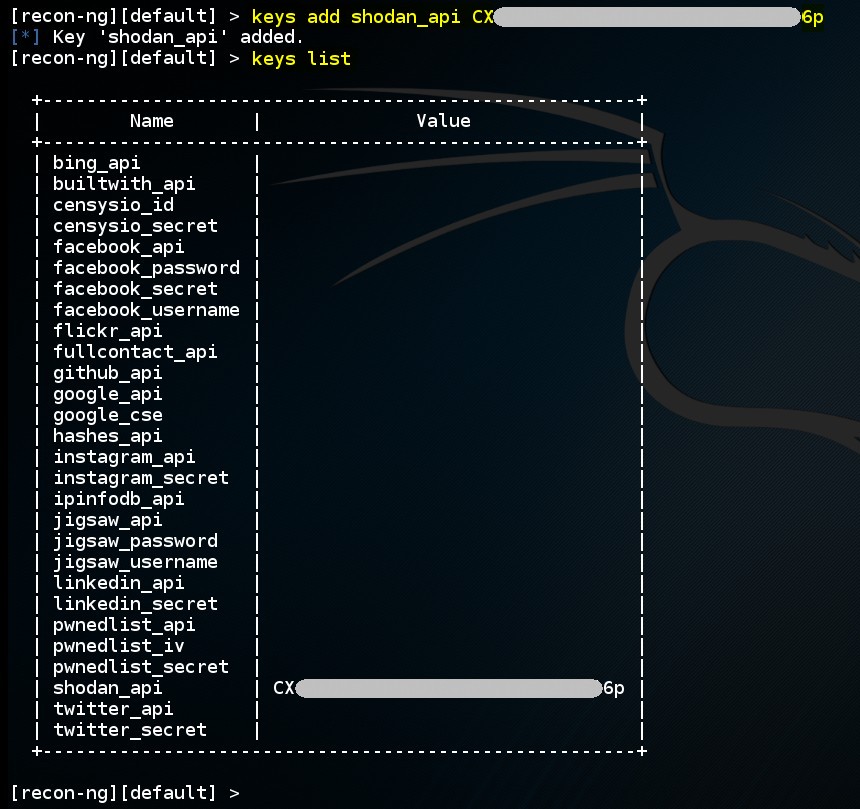This screenshot has width=860, height=809.
Task: Select the hashes_api row name
Action: pyautogui.click(x=108, y=436)
